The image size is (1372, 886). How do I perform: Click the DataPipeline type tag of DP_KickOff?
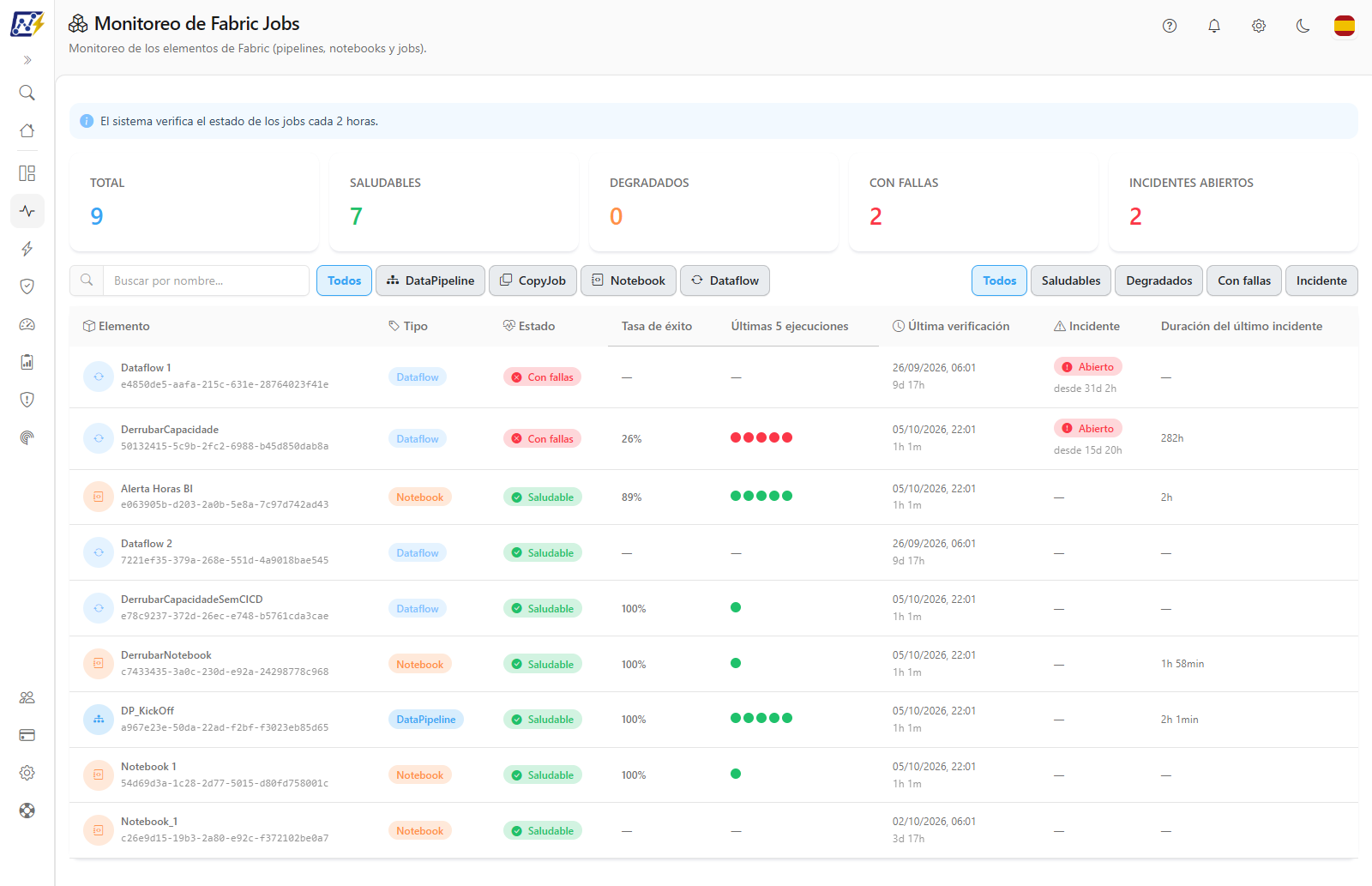coord(426,720)
